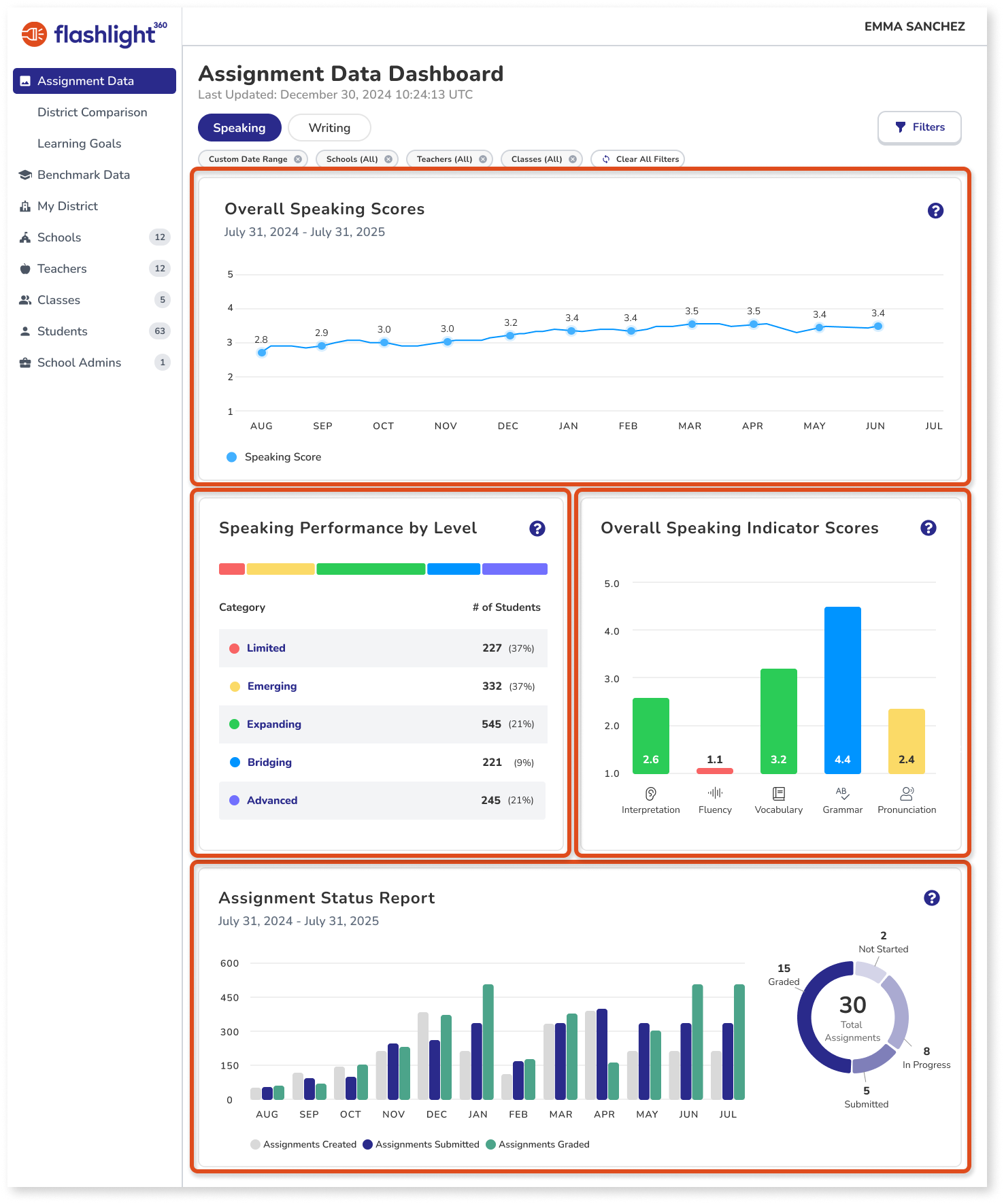Click the yellow Emerging segment of level bar
This screenshot has width=1004, height=1204.
point(281,569)
